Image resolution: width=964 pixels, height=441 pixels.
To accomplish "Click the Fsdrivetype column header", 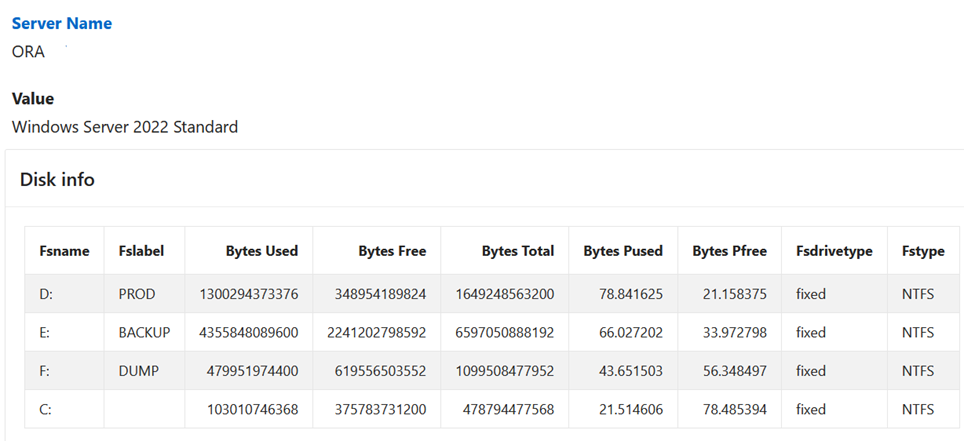I will click(x=835, y=251).
